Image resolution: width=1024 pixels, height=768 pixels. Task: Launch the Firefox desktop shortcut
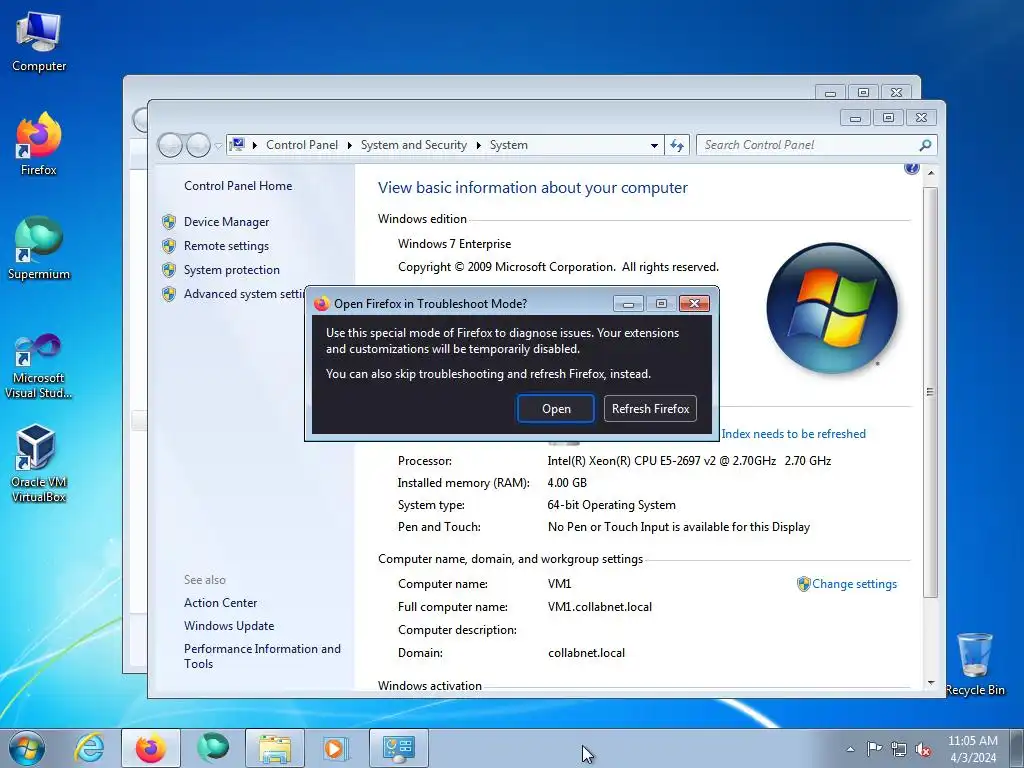(39, 144)
